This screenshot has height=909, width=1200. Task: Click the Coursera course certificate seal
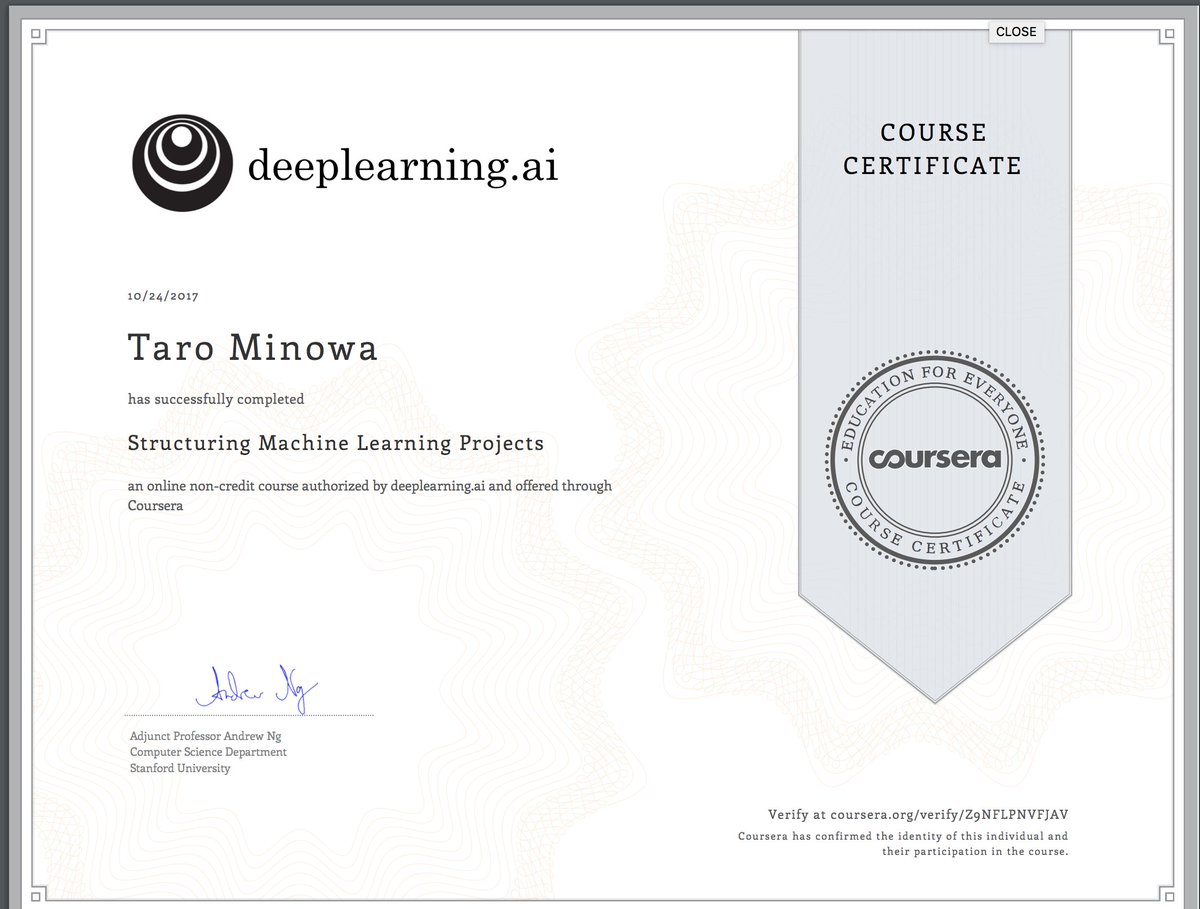935,459
